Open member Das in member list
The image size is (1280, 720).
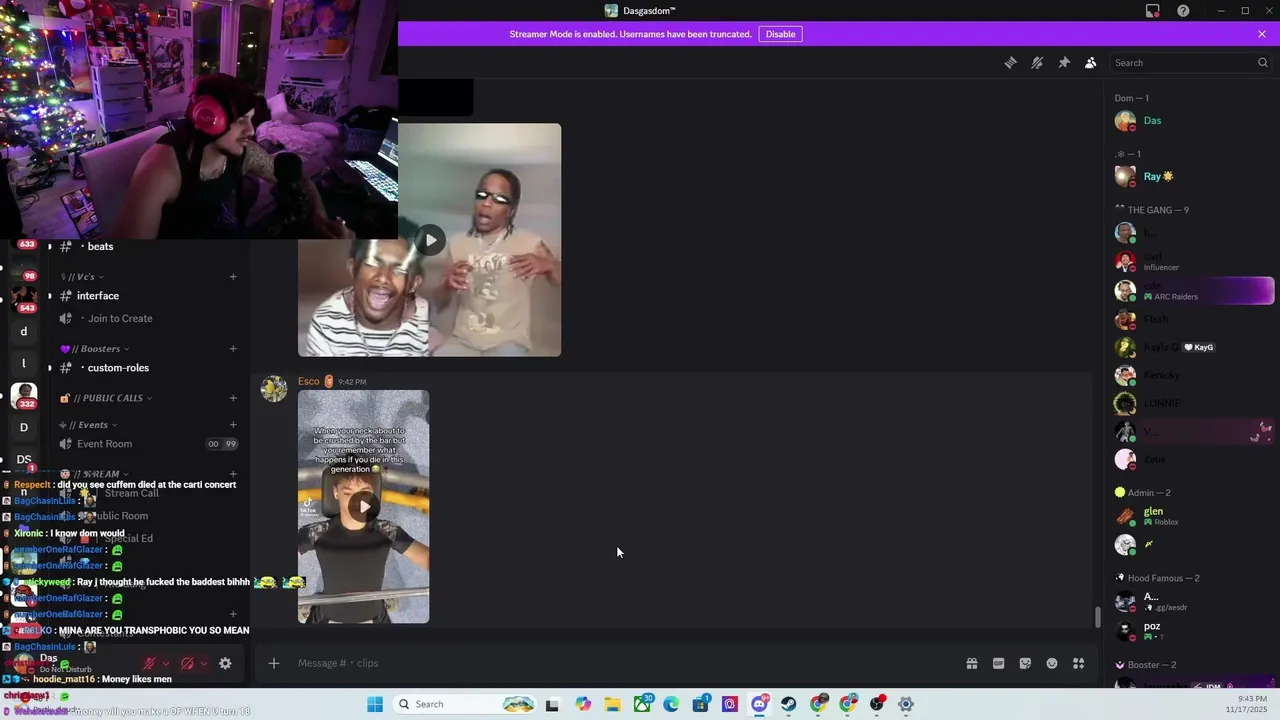pos(1192,121)
